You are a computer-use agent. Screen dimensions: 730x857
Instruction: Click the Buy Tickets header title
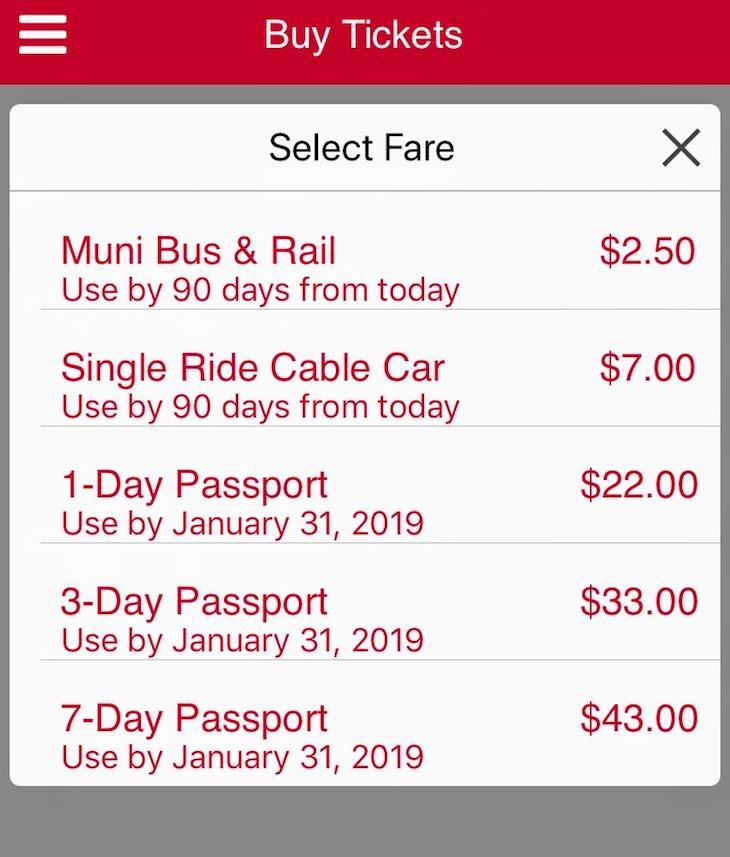click(363, 36)
